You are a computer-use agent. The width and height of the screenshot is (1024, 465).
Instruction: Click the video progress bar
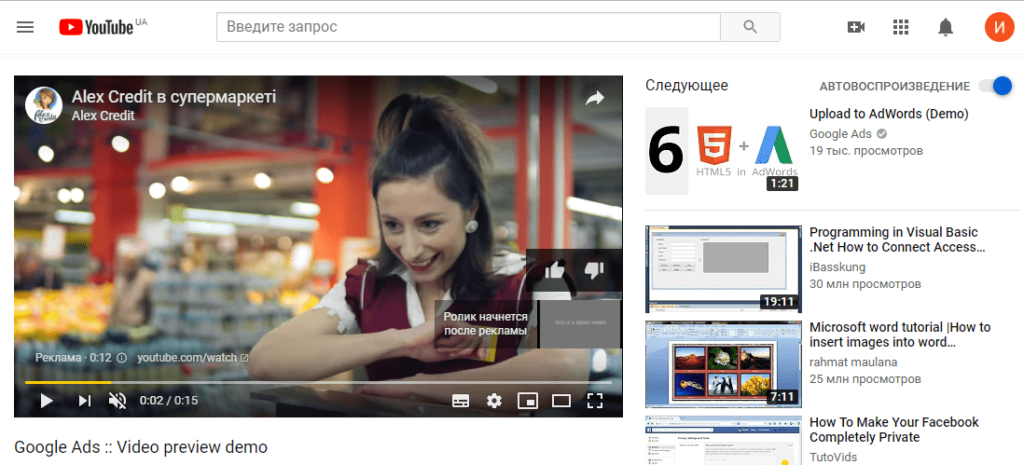click(319, 382)
